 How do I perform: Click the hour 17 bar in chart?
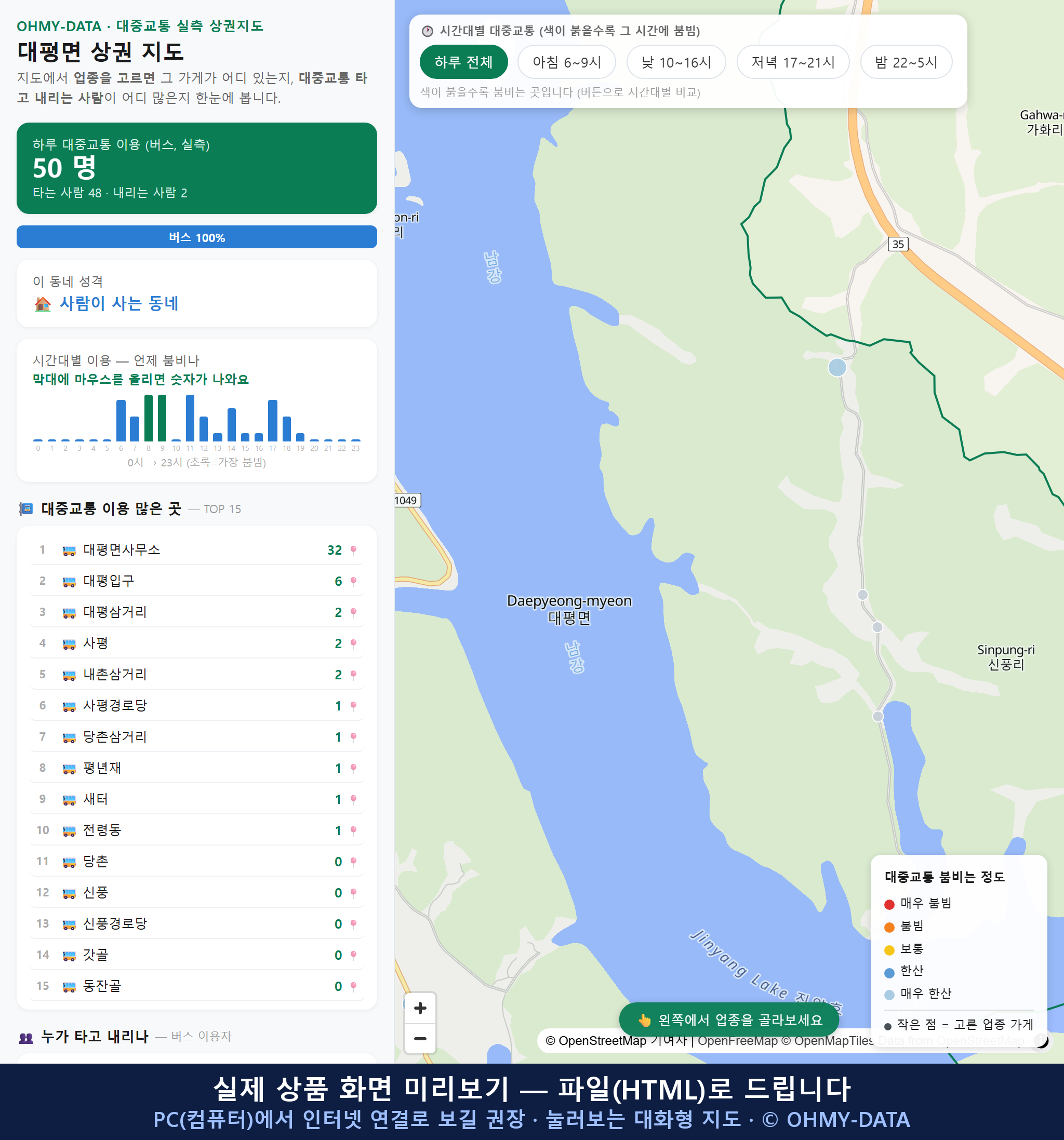click(x=273, y=420)
